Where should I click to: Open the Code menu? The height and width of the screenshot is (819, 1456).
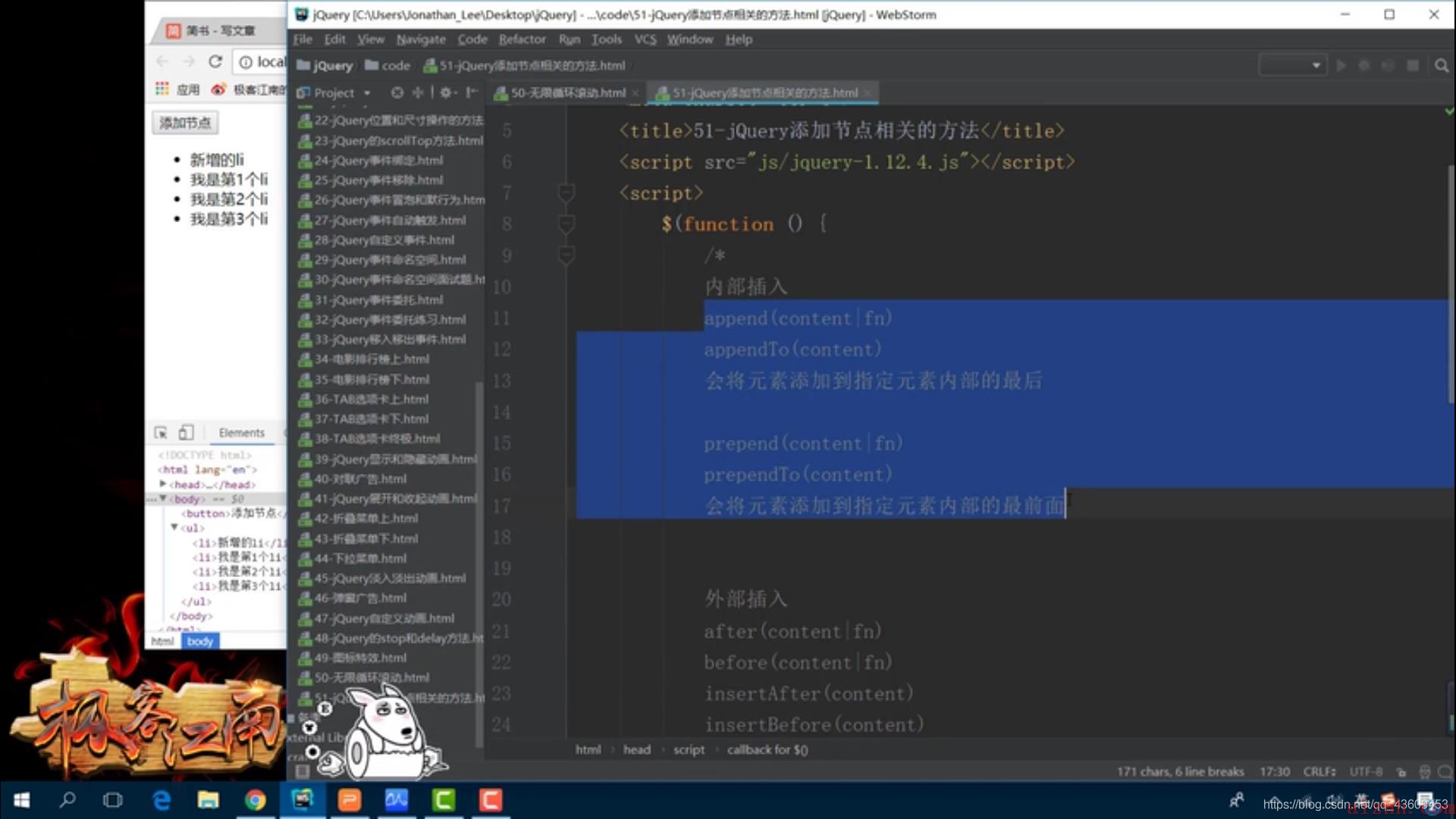[x=472, y=39]
